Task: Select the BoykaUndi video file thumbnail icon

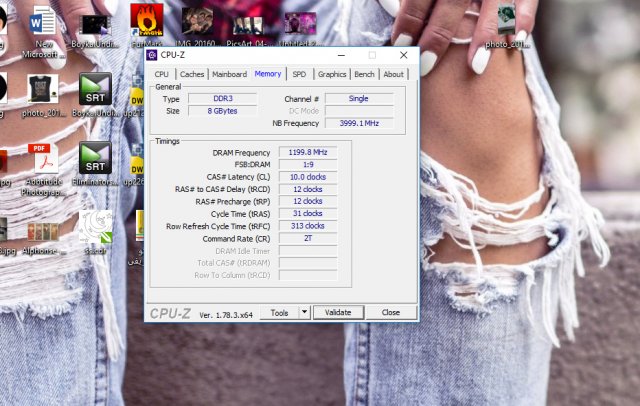Action: [95, 25]
